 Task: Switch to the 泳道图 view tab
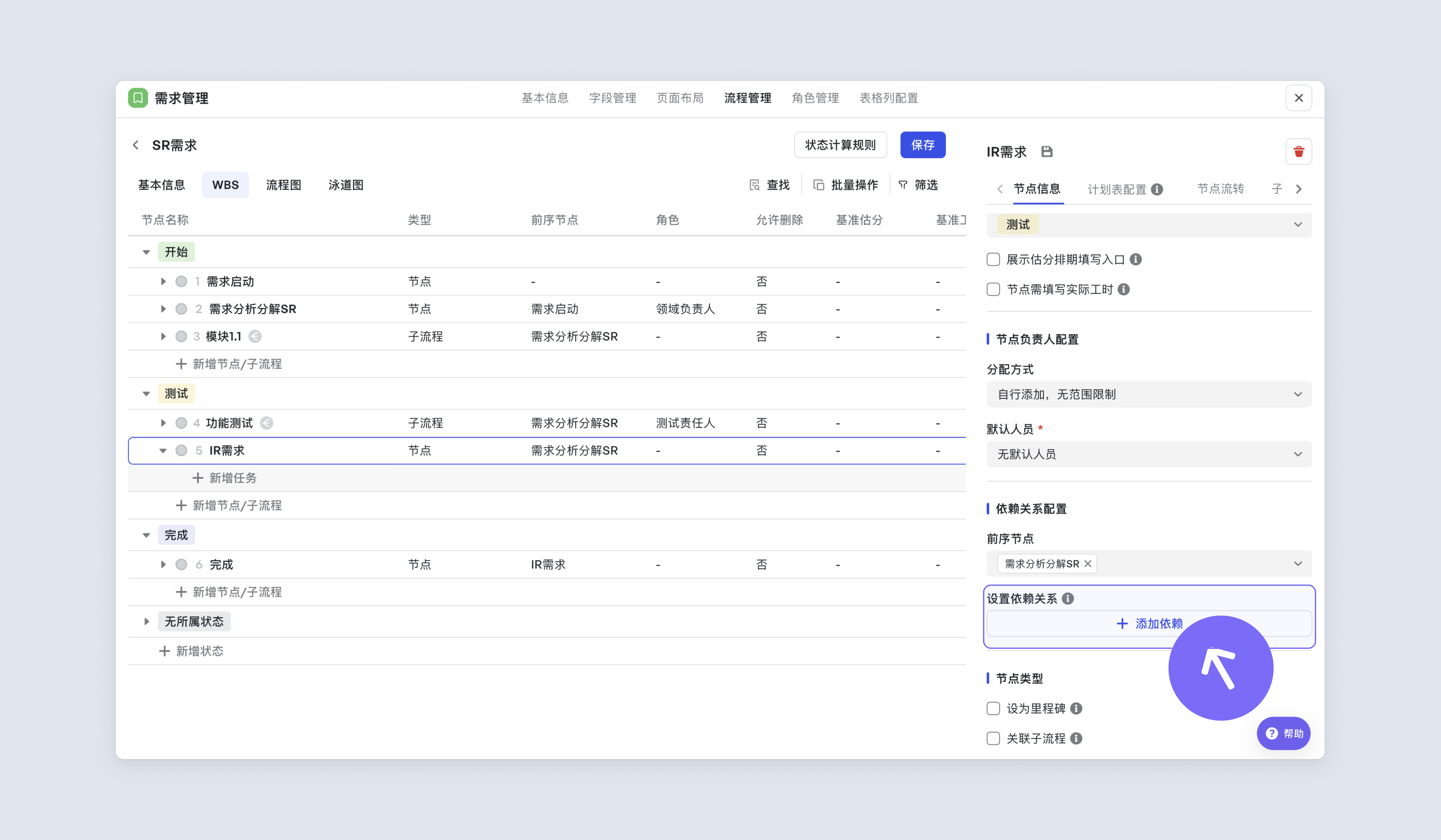pyautogui.click(x=346, y=185)
